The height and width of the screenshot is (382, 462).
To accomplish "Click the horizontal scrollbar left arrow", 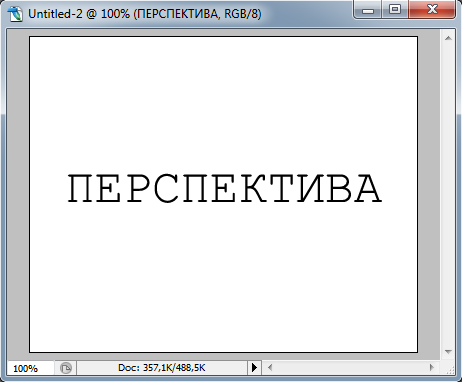I will [270, 368].
